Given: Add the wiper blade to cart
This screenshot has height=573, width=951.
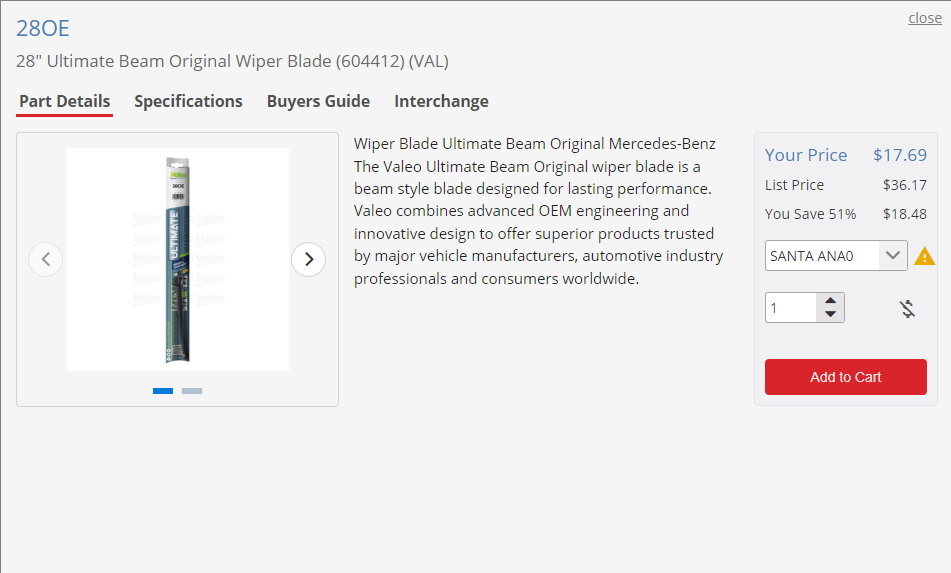Looking at the screenshot, I should click(845, 377).
